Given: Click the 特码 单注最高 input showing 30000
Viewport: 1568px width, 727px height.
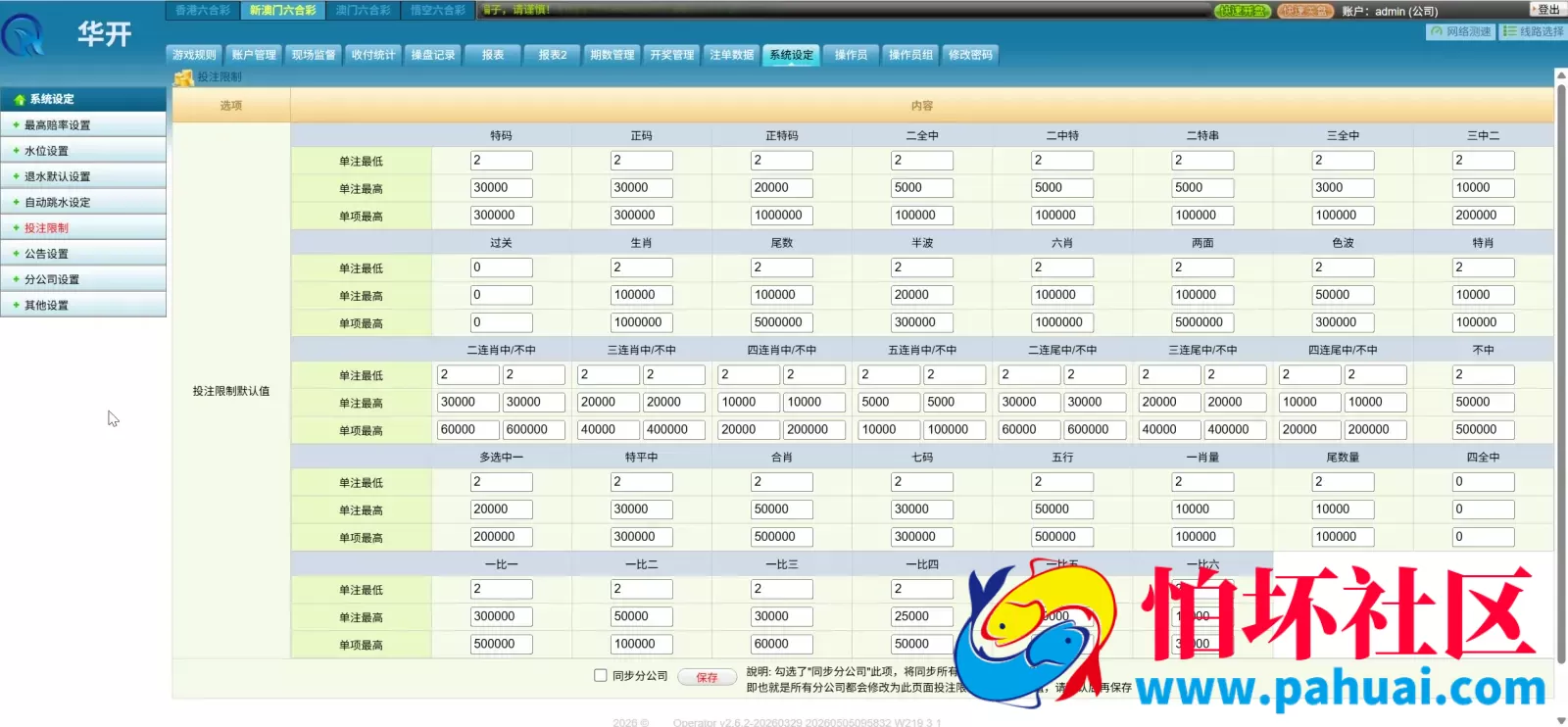Looking at the screenshot, I should (x=502, y=187).
